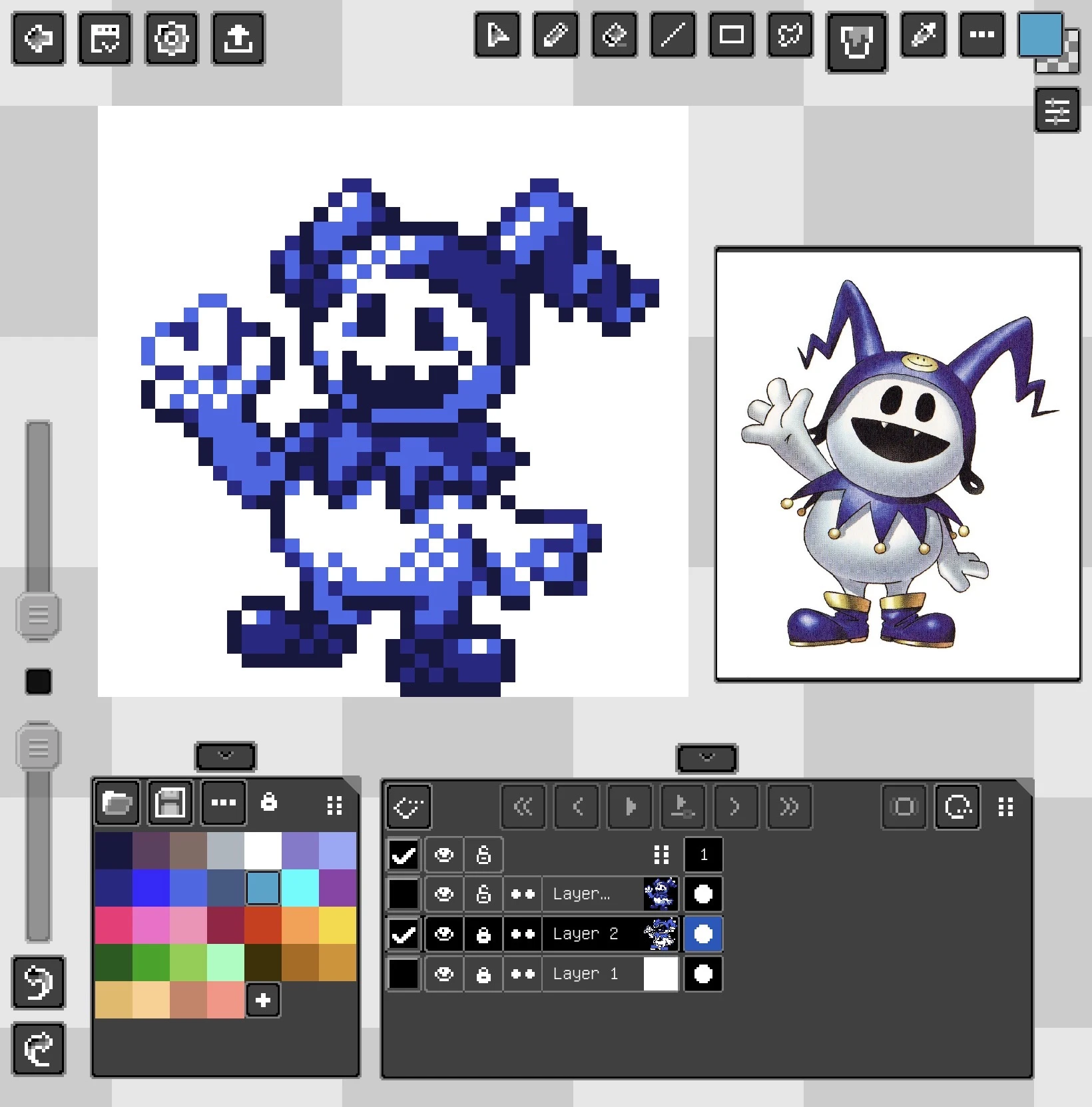The image size is (1092, 1107).
Task: Select the Rectangle shape tool
Action: click(731, 35)
